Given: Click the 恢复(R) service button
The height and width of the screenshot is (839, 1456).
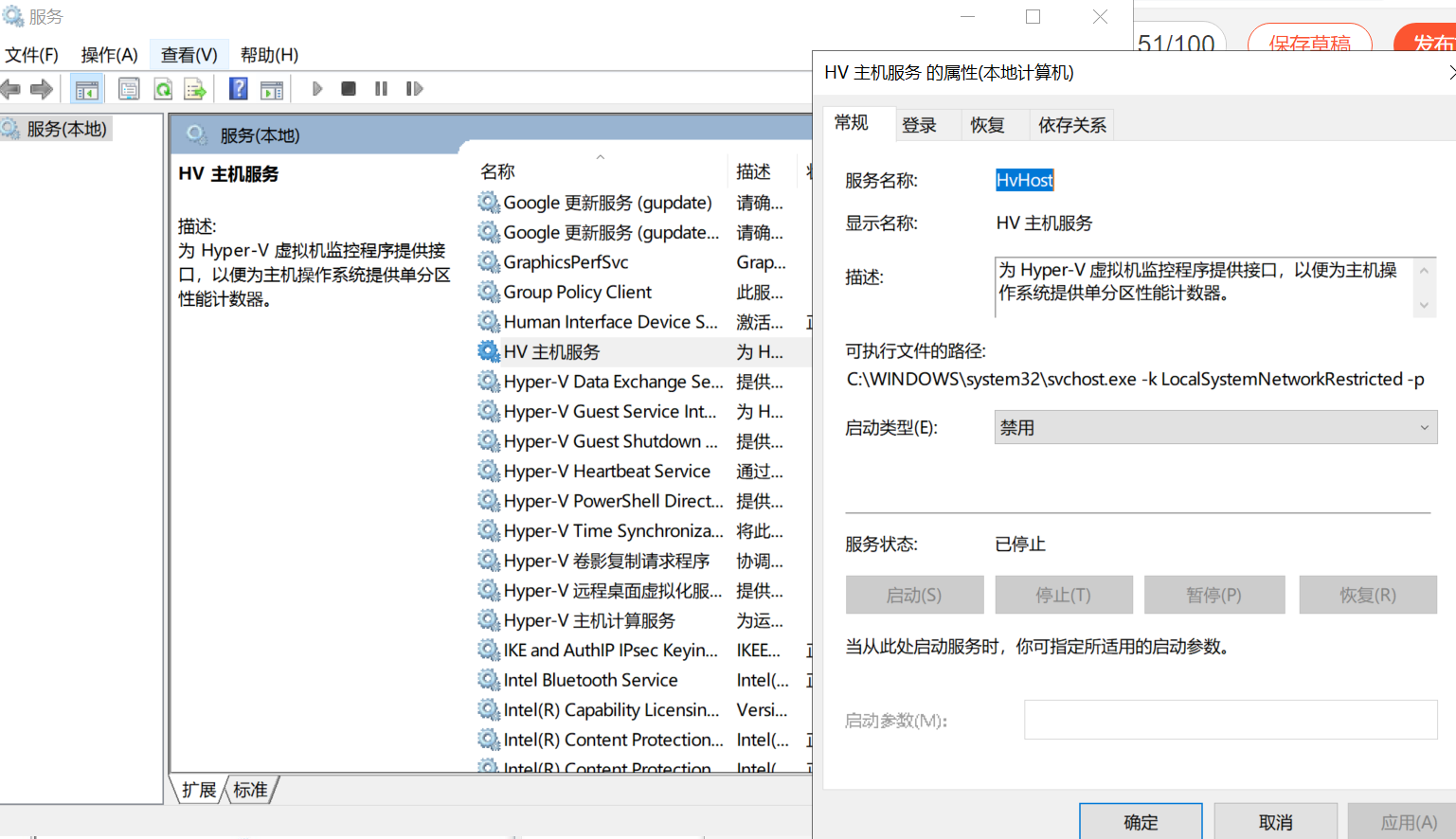Looking at the screenshot, I should (x=1368, y=595).
